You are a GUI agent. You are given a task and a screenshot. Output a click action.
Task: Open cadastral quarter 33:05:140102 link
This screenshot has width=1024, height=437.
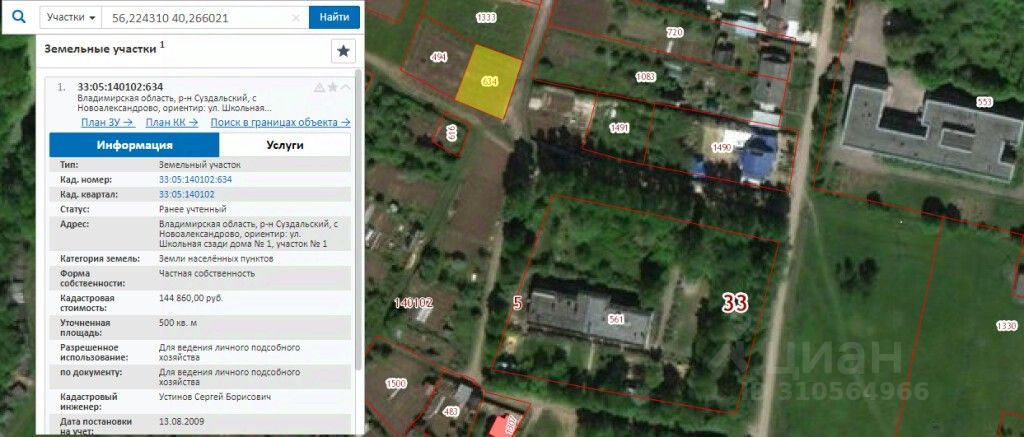[x=187, y=195]
